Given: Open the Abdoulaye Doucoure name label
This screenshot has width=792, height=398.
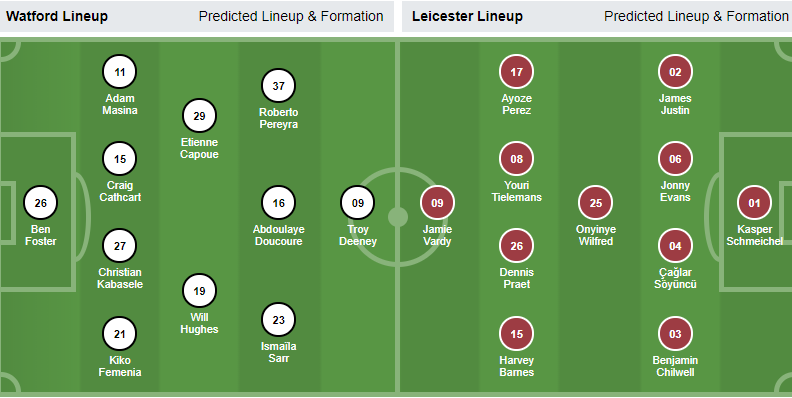Looking at the screenshot, I should (x=278, y=235).
